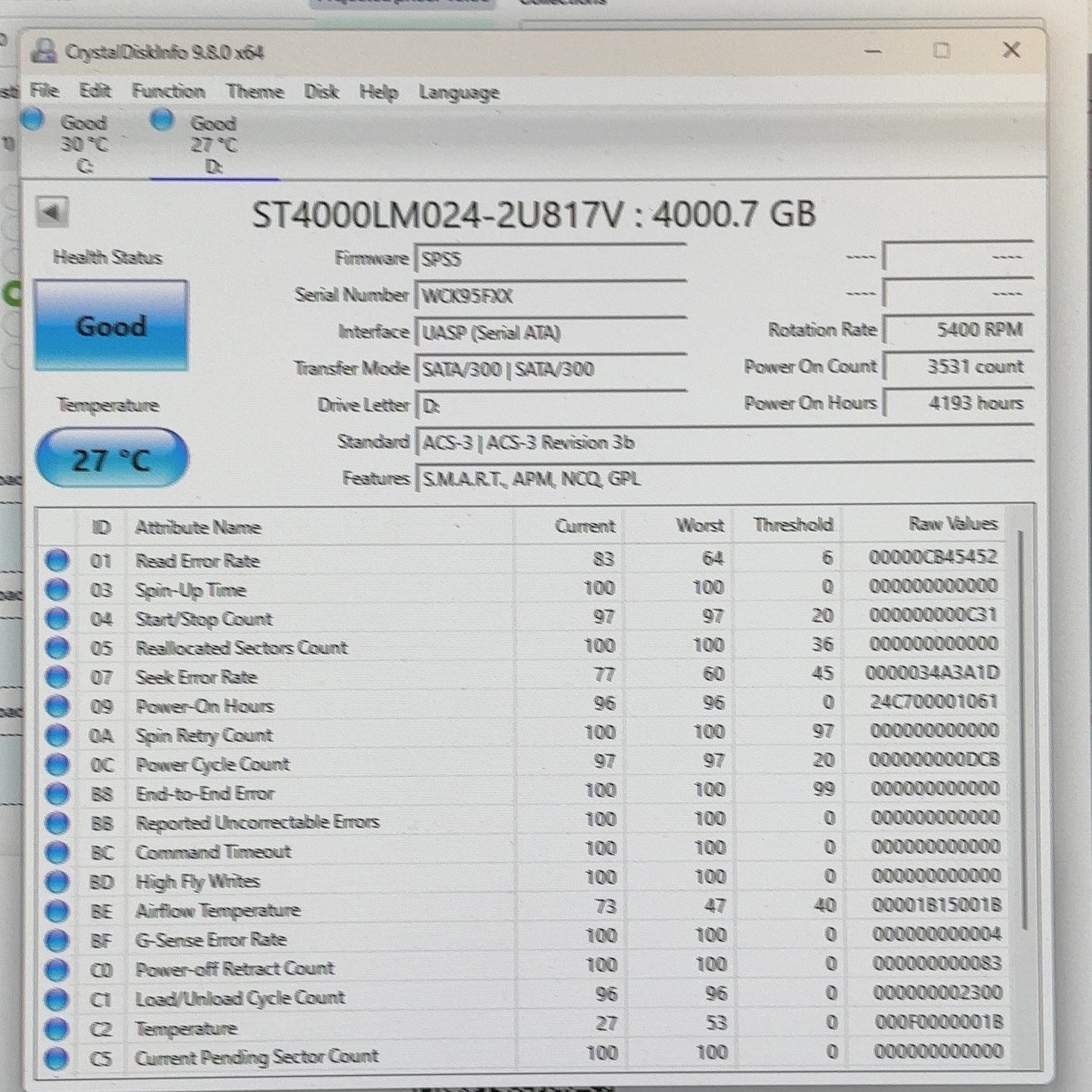Viewport: 1092px width, 1092px height.
Task: Open the Theme menu
Action: [x=255, y=92]
